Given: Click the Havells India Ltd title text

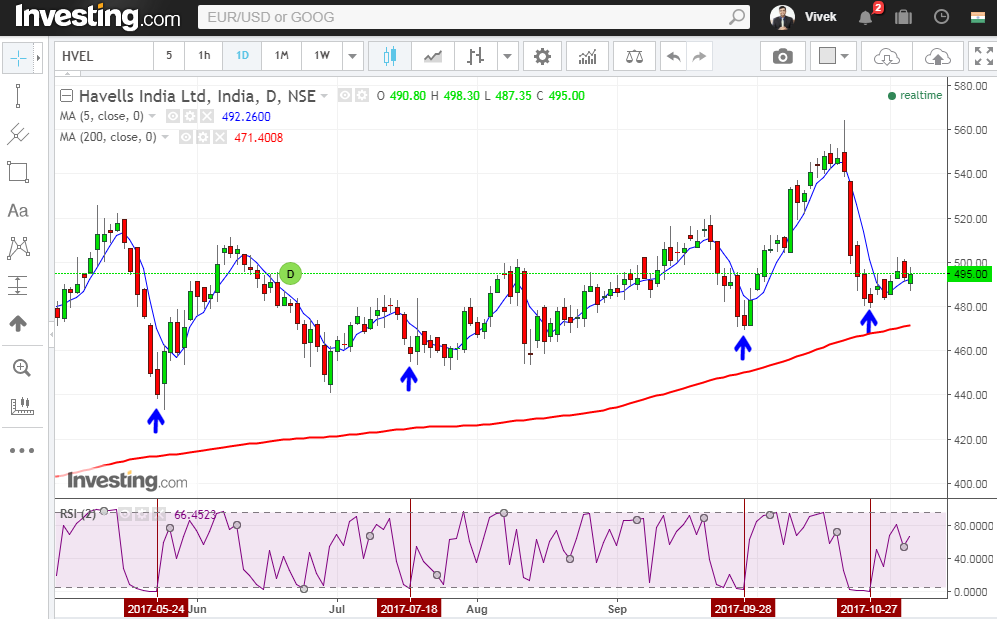Looking at the screenshot, I should (197, 96).
